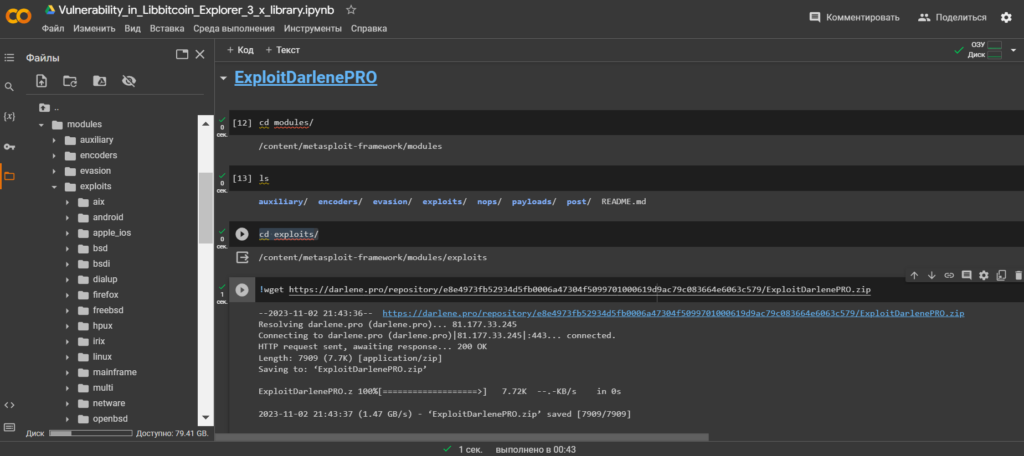Expand the aix folder
The width and height of the screenshot is (1024, 456).
coord(67,202)
